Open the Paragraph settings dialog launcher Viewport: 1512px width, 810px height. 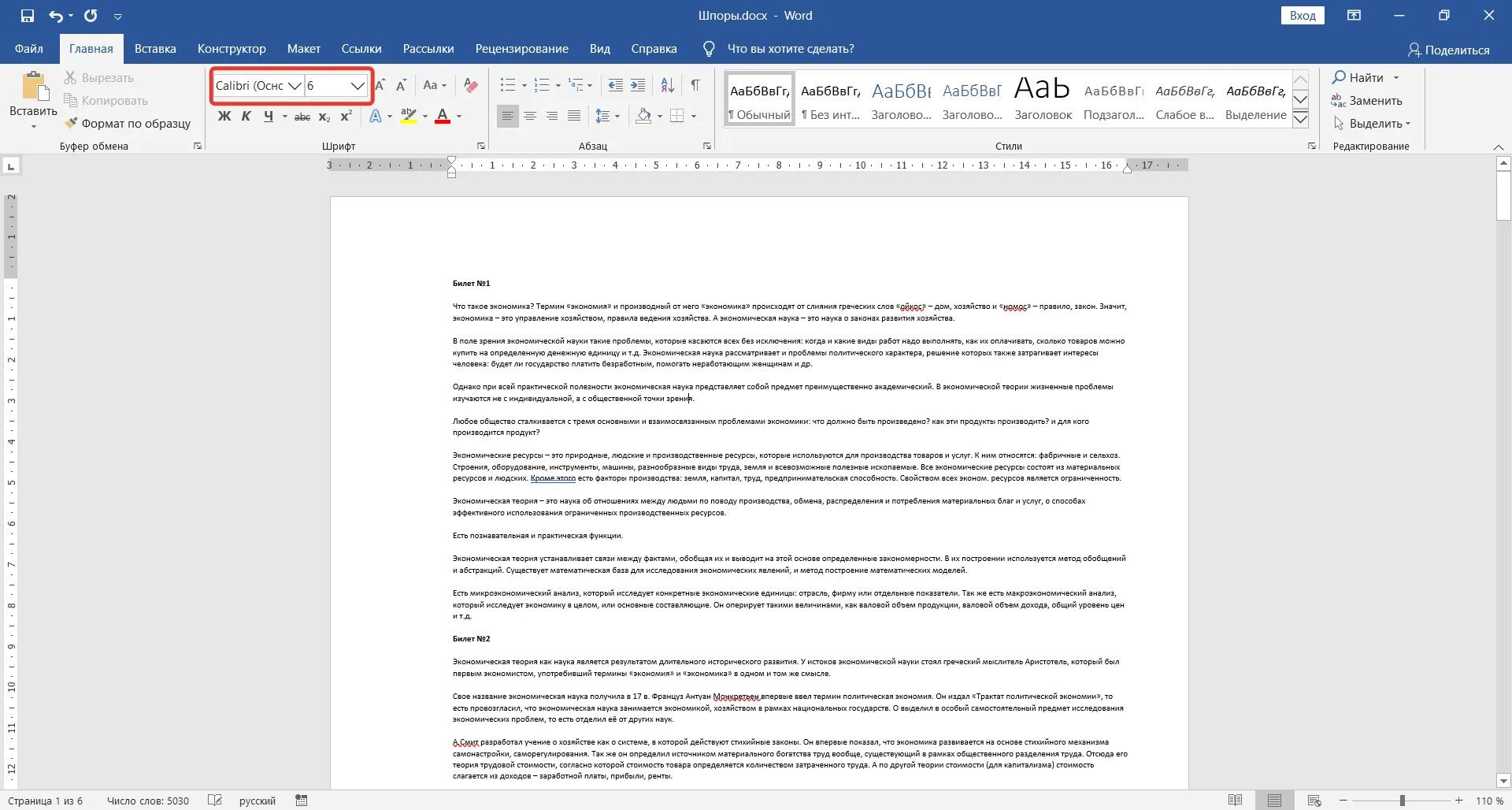point(707,146)
